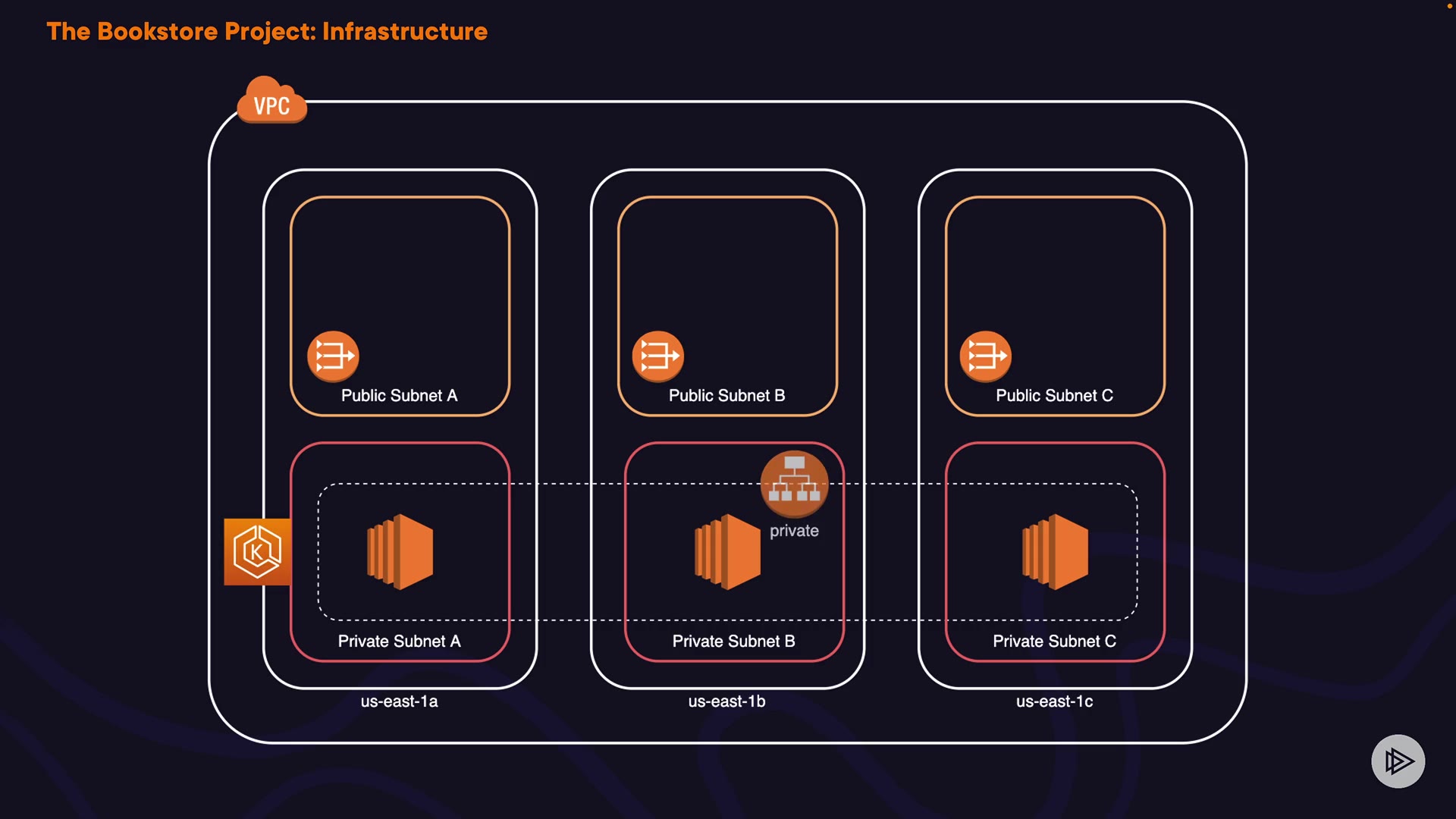
Task: Click the NAT gateway icon in Public Subnet A
Action: click(333, 356)
